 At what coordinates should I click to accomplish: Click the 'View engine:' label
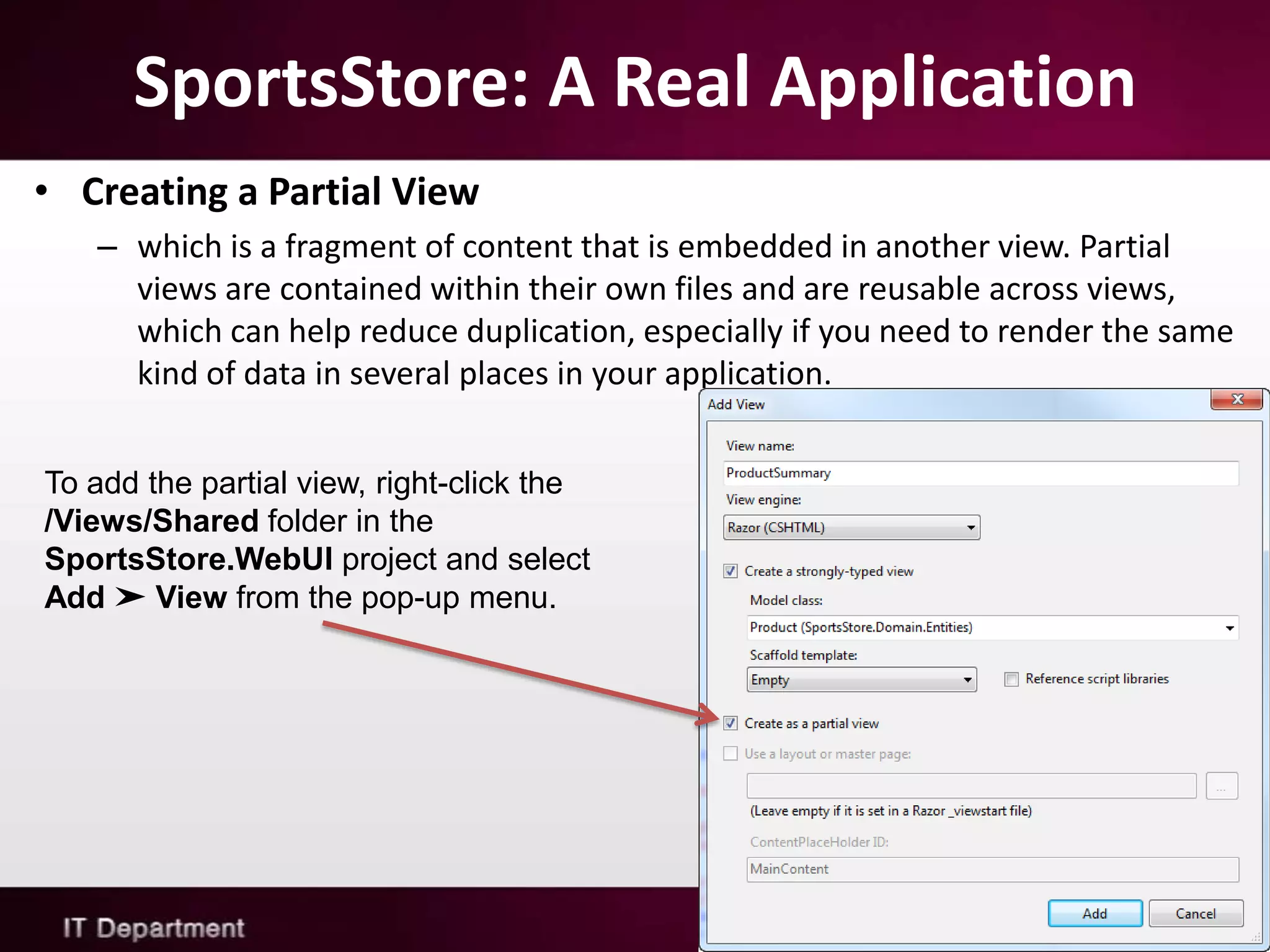763,500
